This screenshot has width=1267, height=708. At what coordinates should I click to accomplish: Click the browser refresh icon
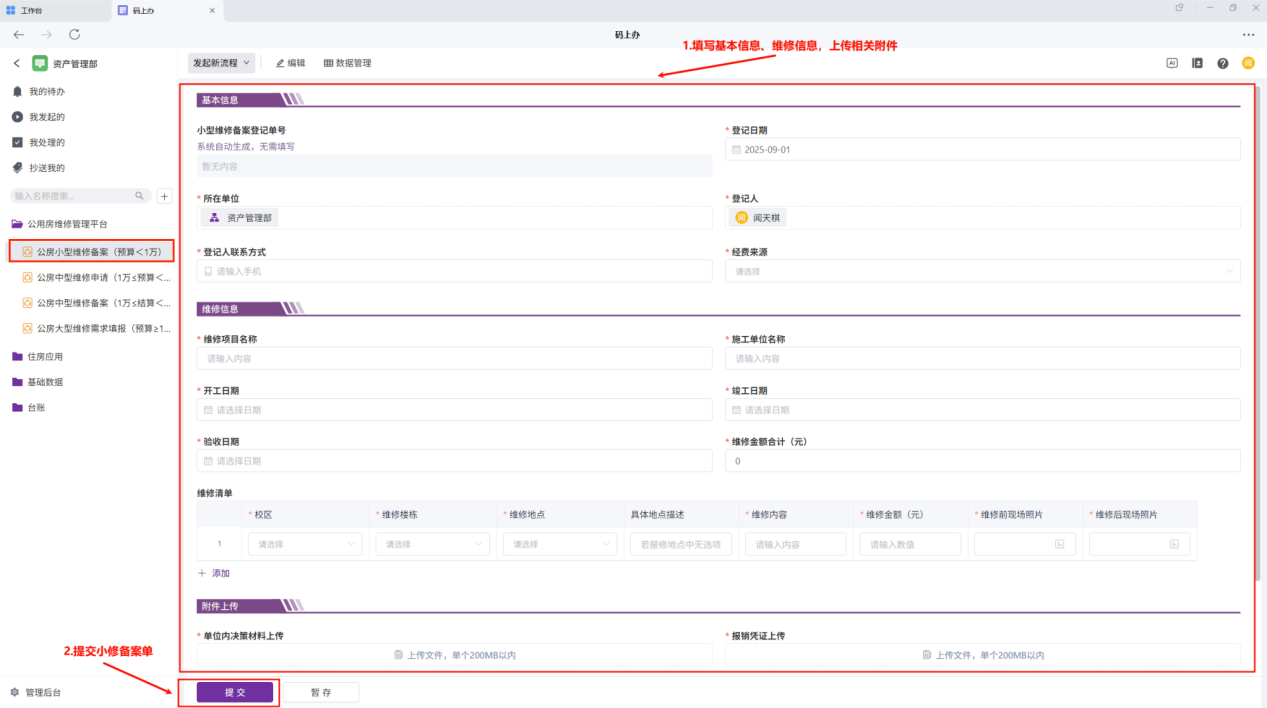tap(75, 35)
